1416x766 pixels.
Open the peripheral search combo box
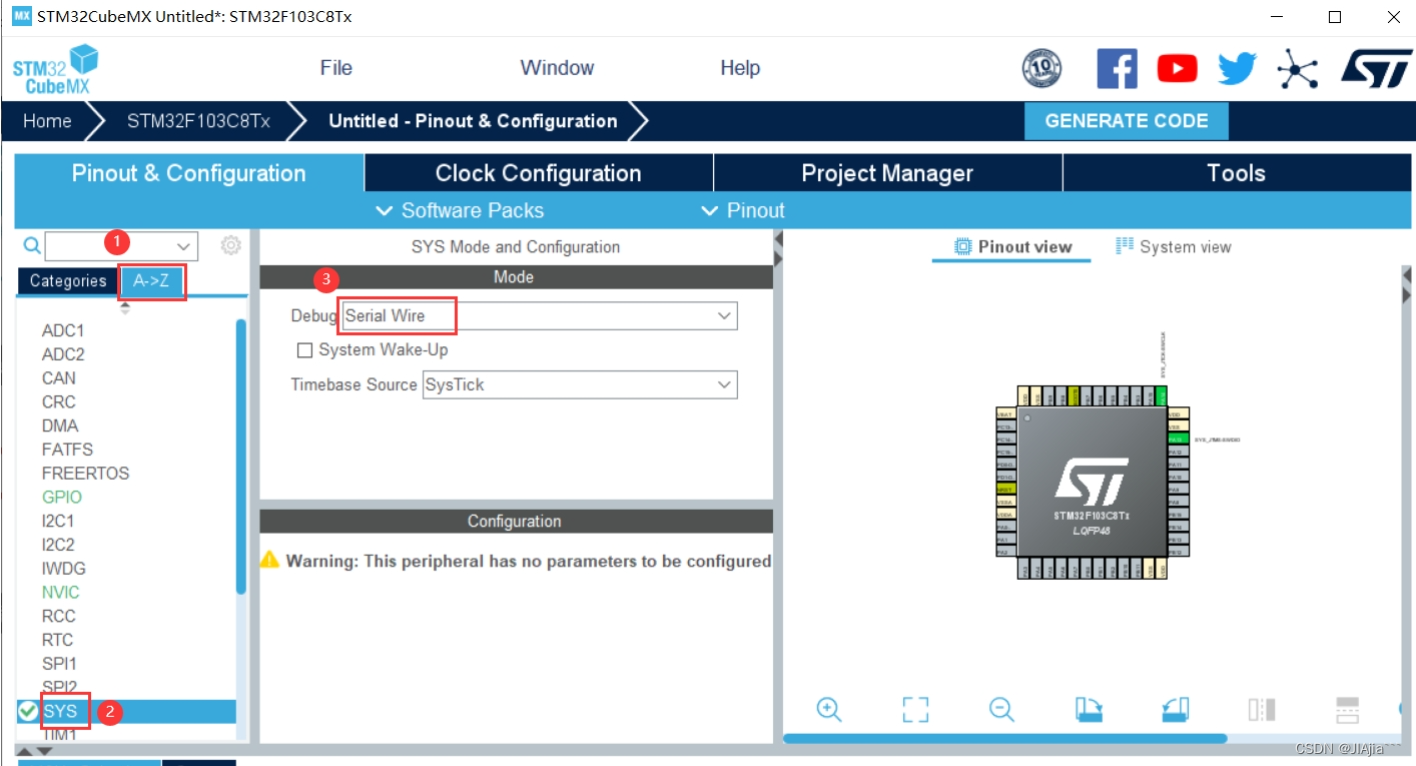pyautogui.click(x=121, y=245)
